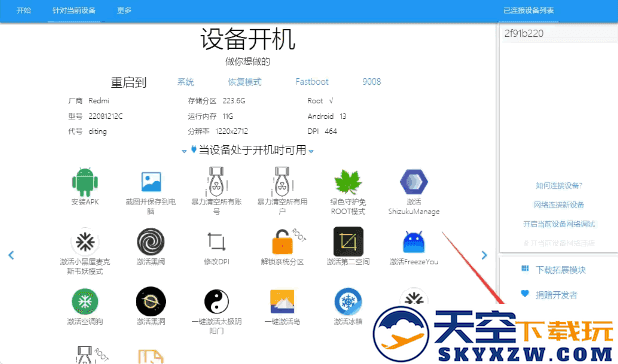The width and height of the screenshot is (618, 364).
Task: Click 暴力清空所有账号 bomb icon
Action: pyautogui.click(x=216, y=181)
